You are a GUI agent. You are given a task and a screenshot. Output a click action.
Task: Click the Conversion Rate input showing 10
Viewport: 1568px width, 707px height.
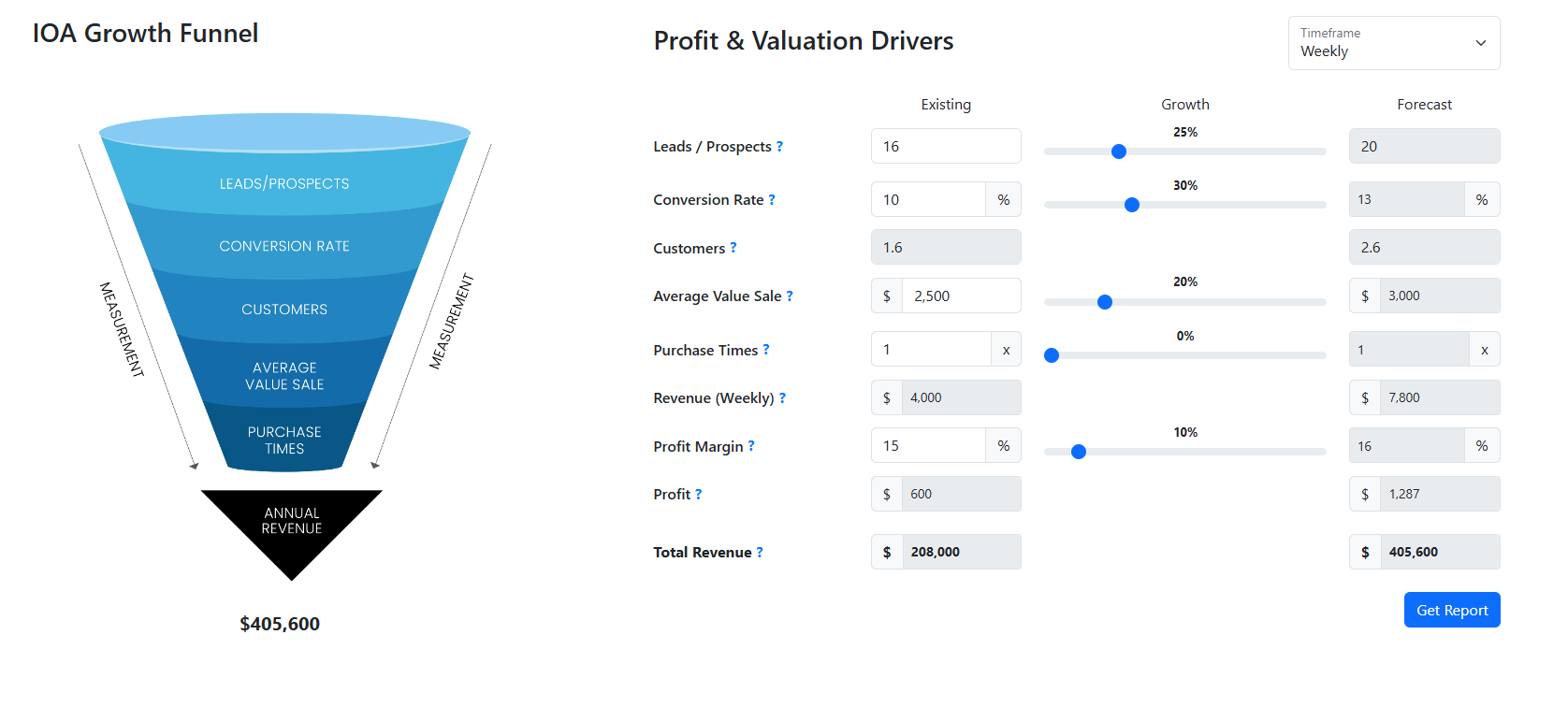(x=927, y=199)
